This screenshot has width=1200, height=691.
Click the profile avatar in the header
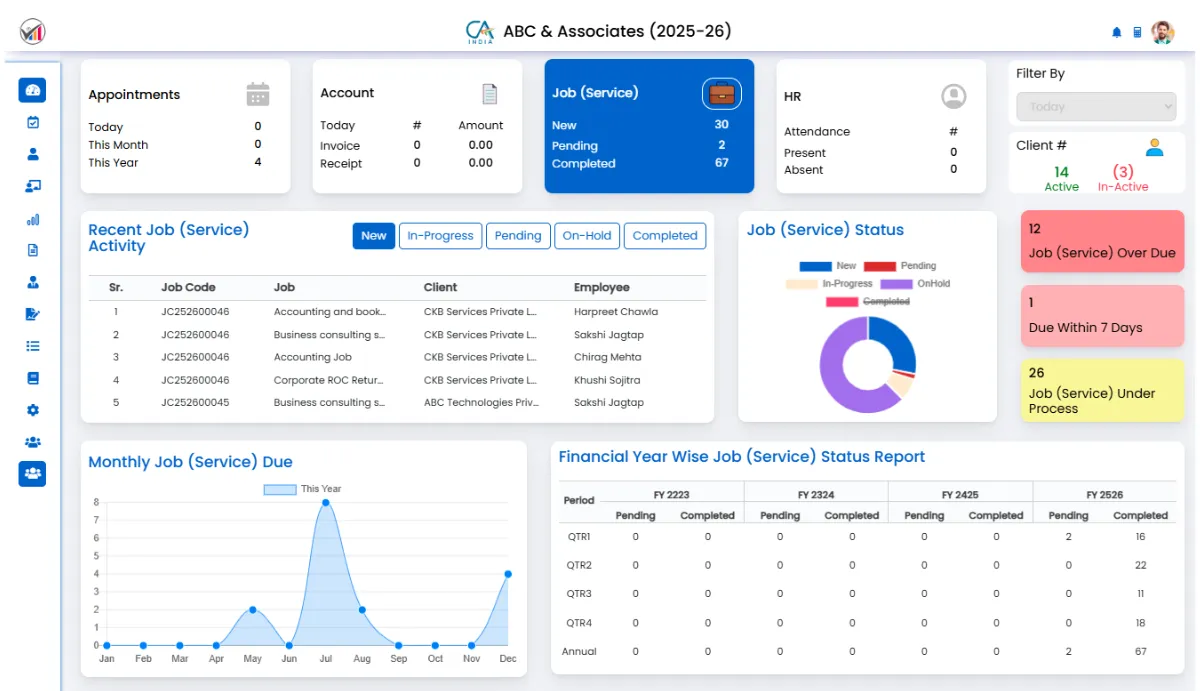1163,30
